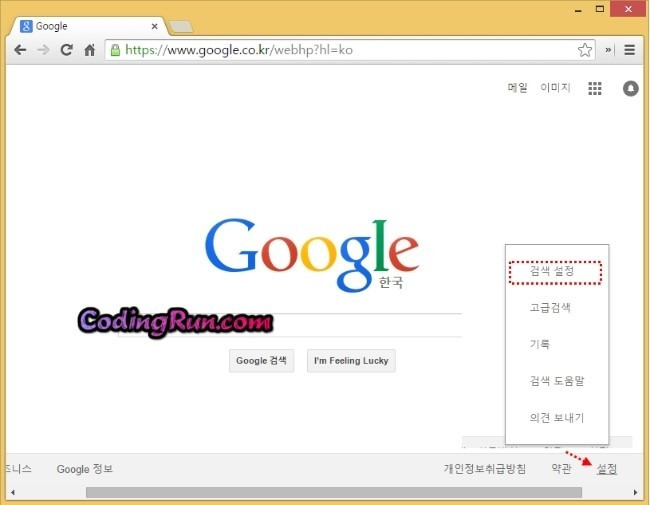The image size is (650, 505).
Task: Click the scrollbar left arrow
Action: [13, 493]
